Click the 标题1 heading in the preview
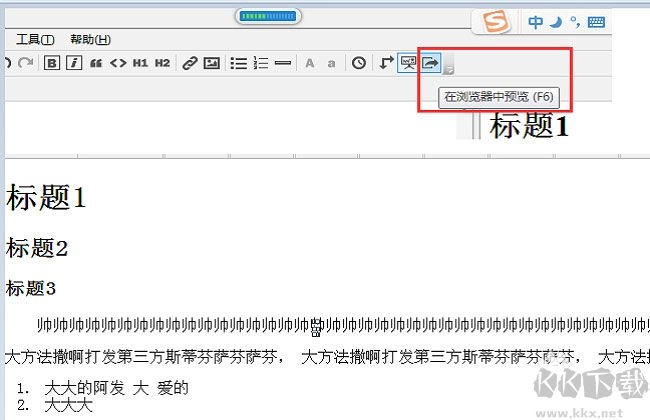Screen dimensions: 650x420 click(46, 197)
